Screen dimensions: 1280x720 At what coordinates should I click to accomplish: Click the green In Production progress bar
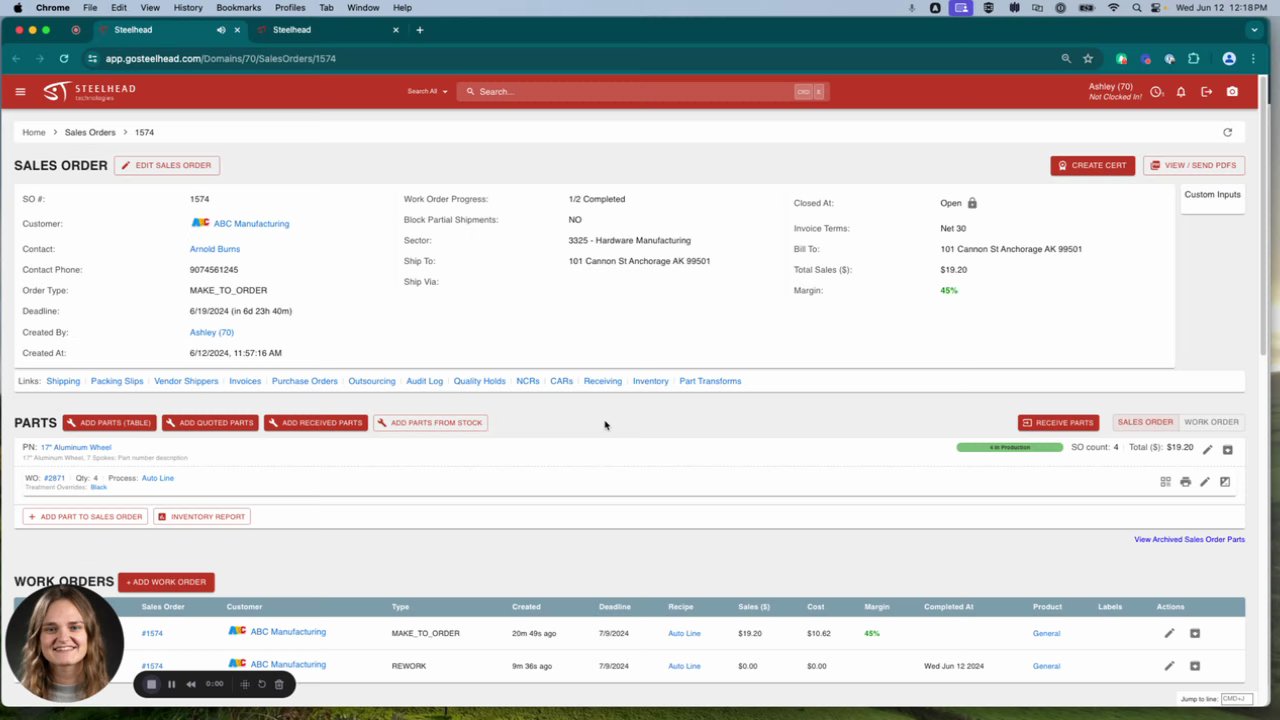1009,448
